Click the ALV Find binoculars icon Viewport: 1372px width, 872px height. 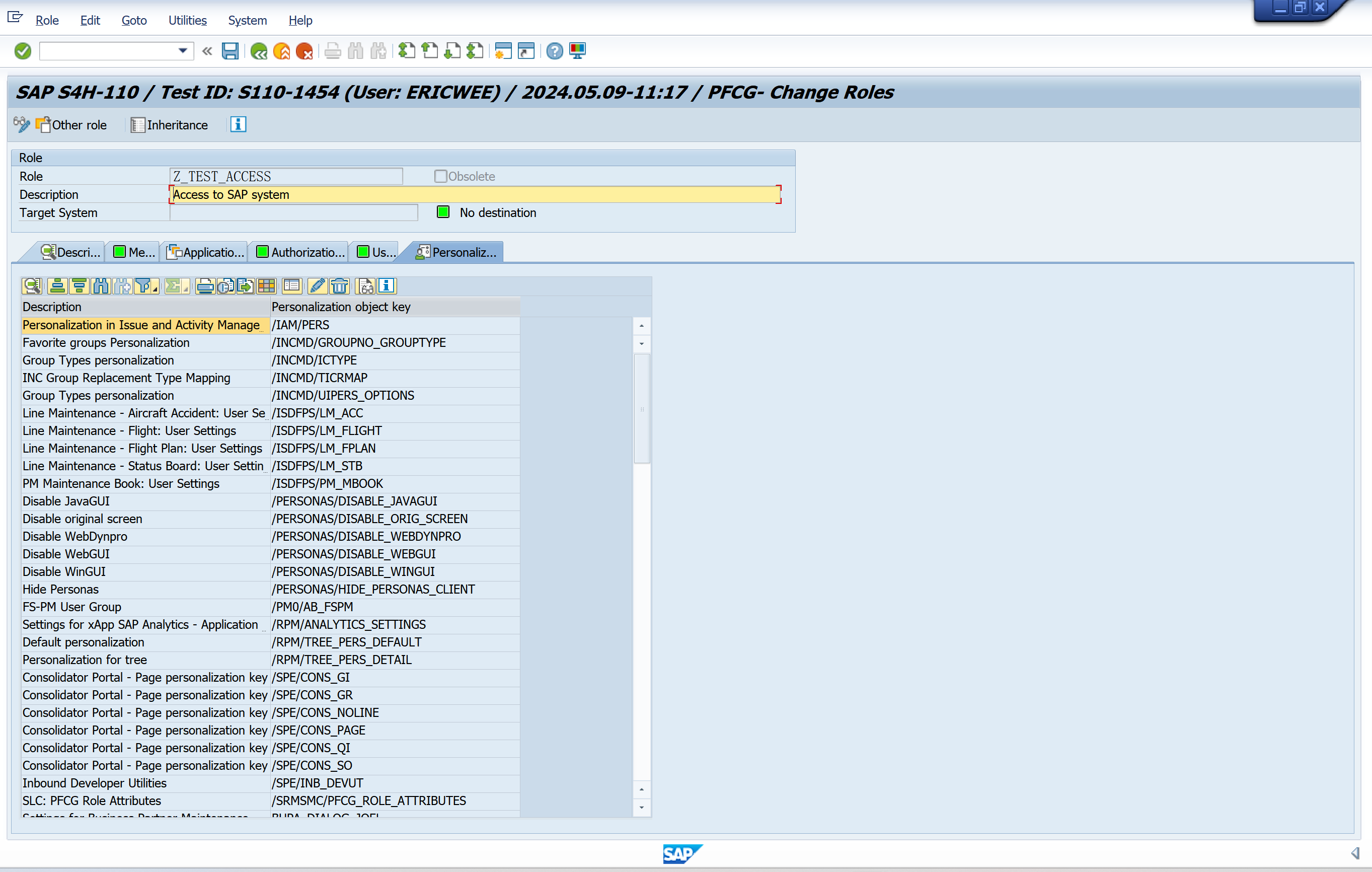click(x=101, y=286)
